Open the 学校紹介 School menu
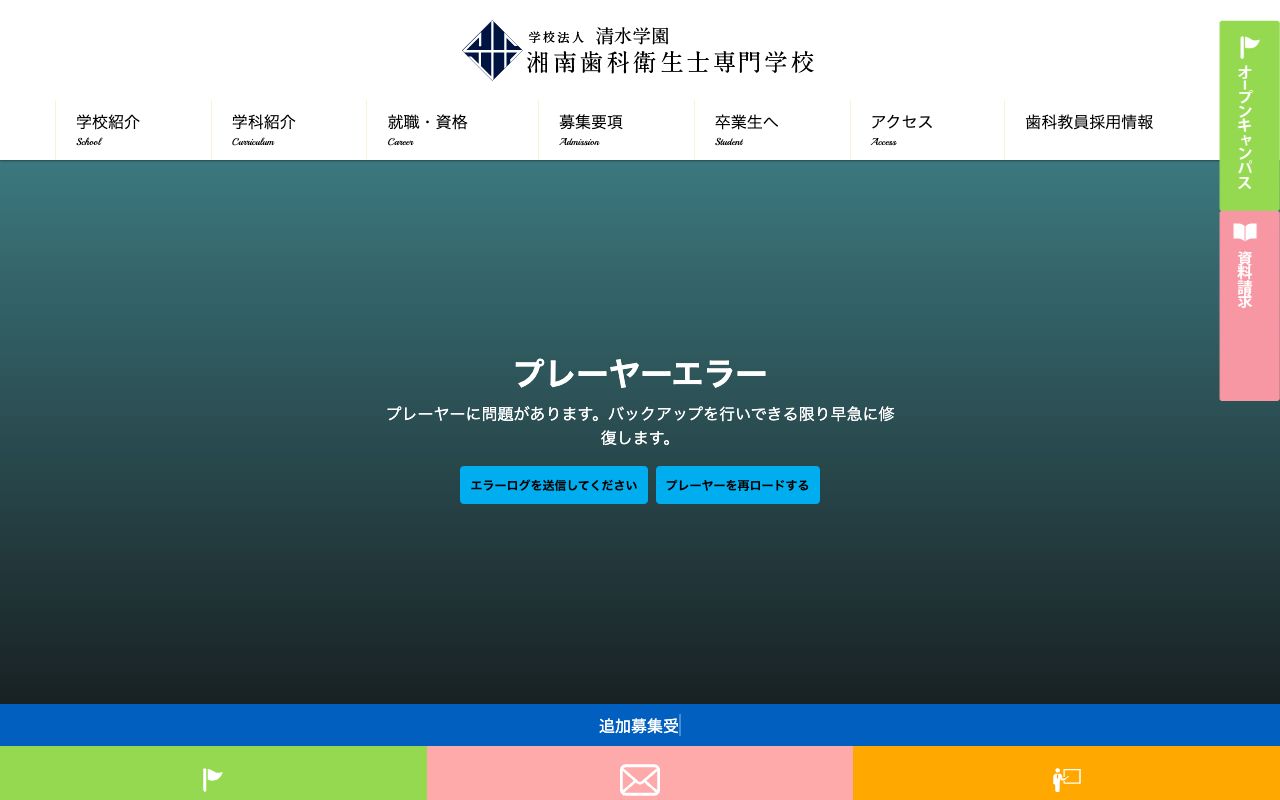Screen dimensions: 1280x800 (x=108, y=128)
